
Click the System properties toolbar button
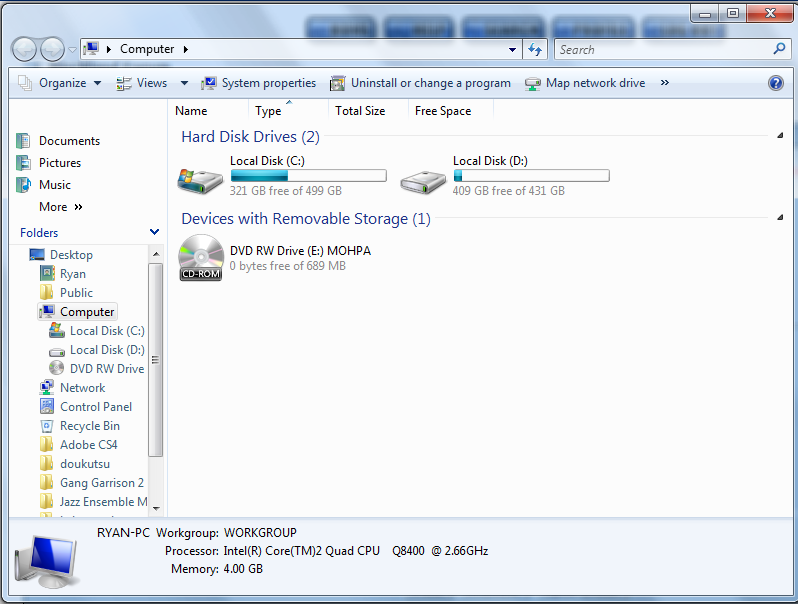(259, 83)
